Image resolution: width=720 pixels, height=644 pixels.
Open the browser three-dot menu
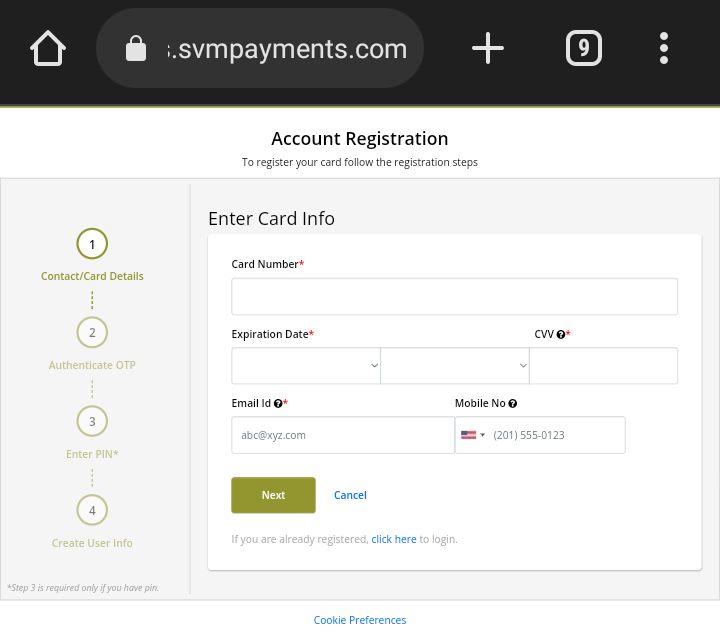coord(664,48)
